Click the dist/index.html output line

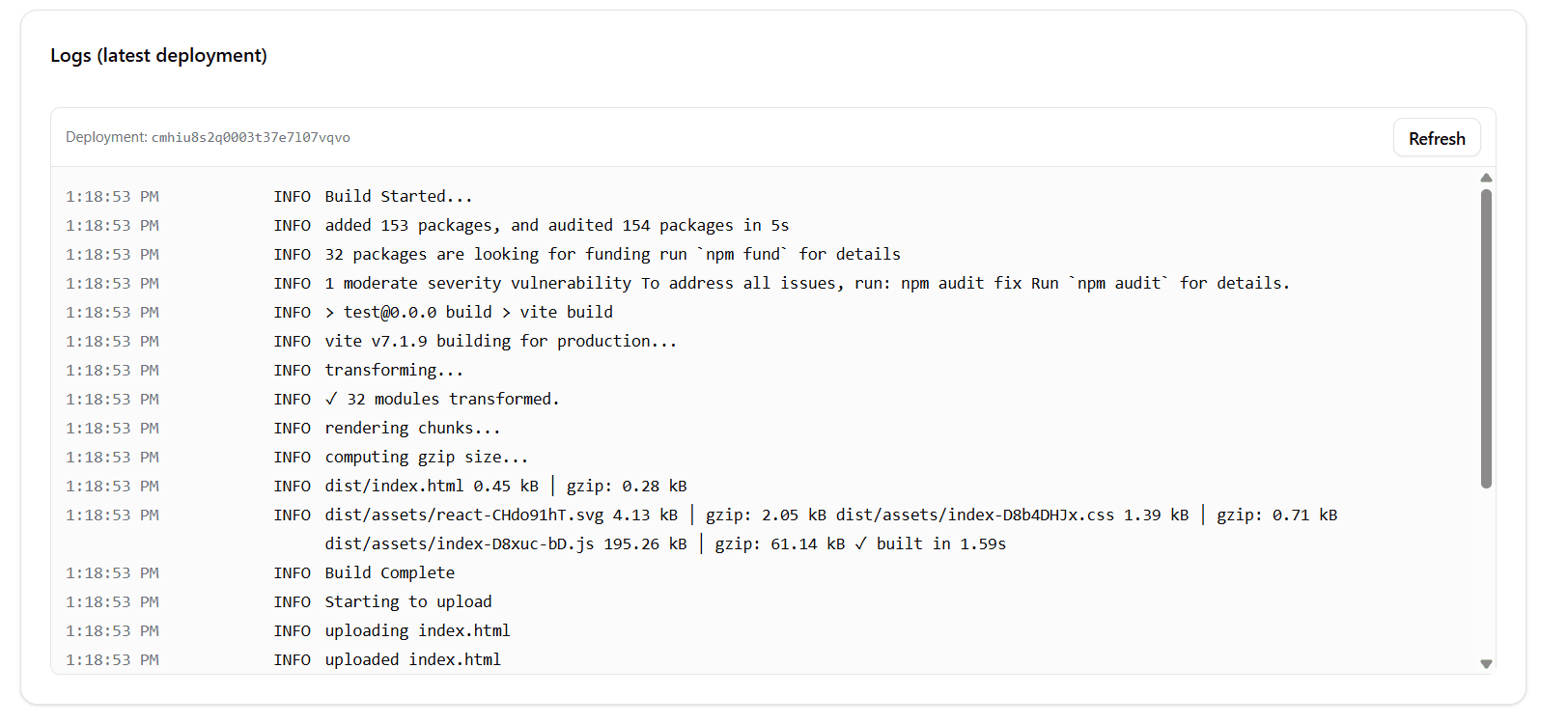(505, 486)
